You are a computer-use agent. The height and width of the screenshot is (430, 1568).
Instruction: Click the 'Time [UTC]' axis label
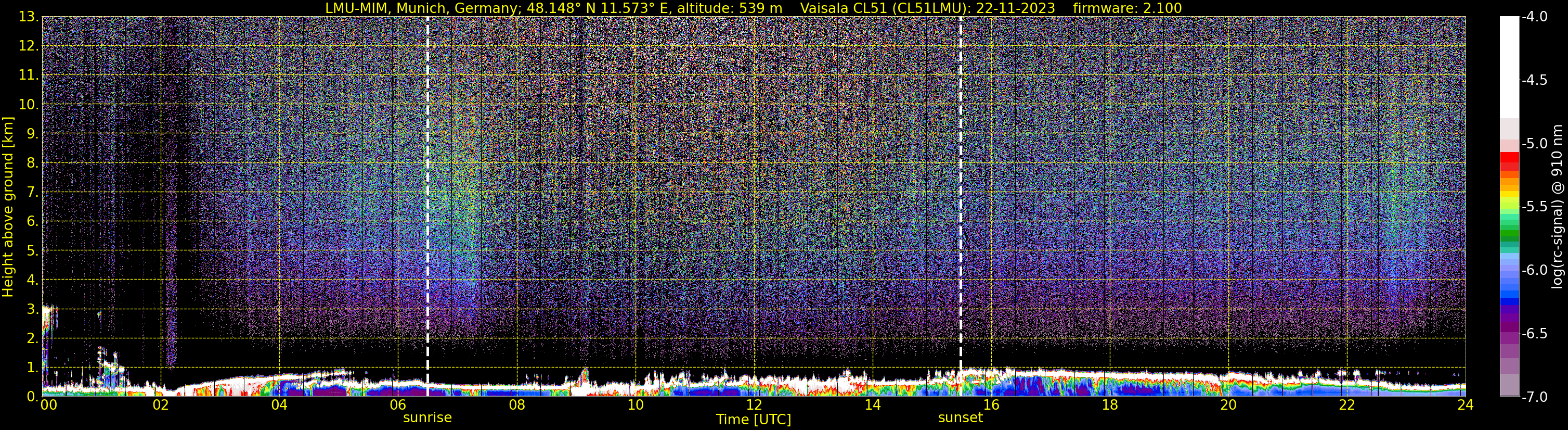pyautogui.click(x=754, y=419)
